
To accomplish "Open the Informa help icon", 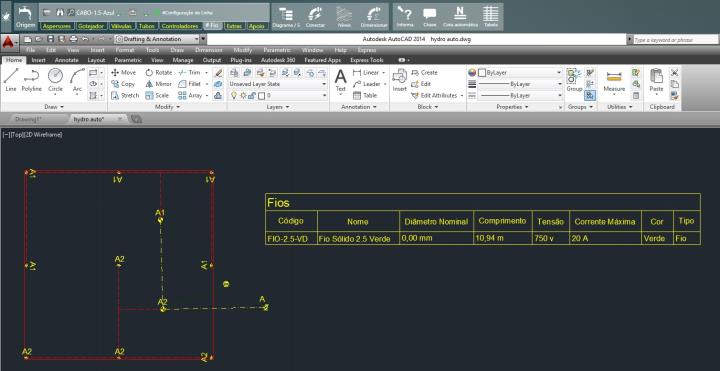I will (405, 17).
